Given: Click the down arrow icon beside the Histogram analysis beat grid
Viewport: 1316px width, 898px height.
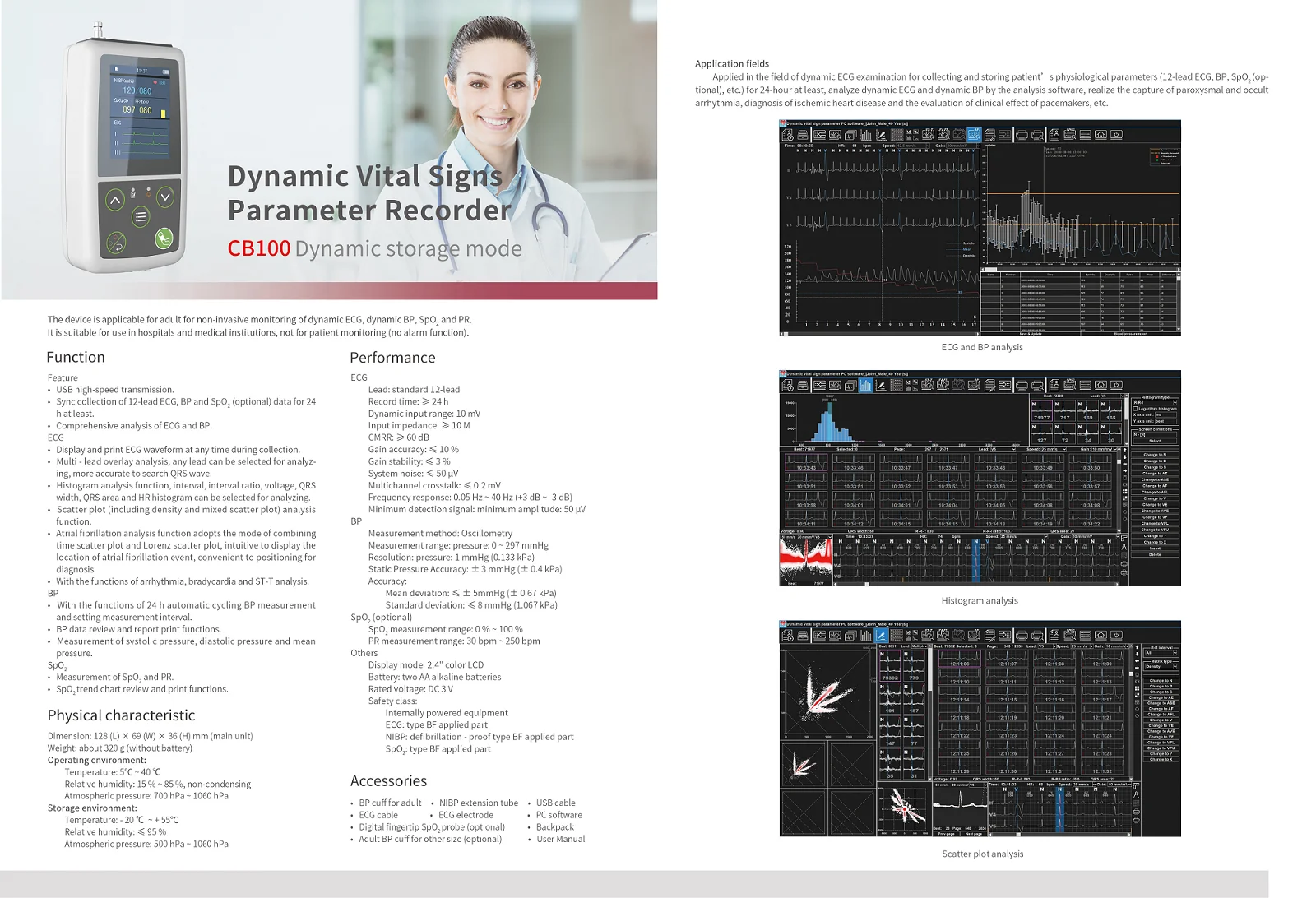Looking at the screenshot, I should point(1125,457).
